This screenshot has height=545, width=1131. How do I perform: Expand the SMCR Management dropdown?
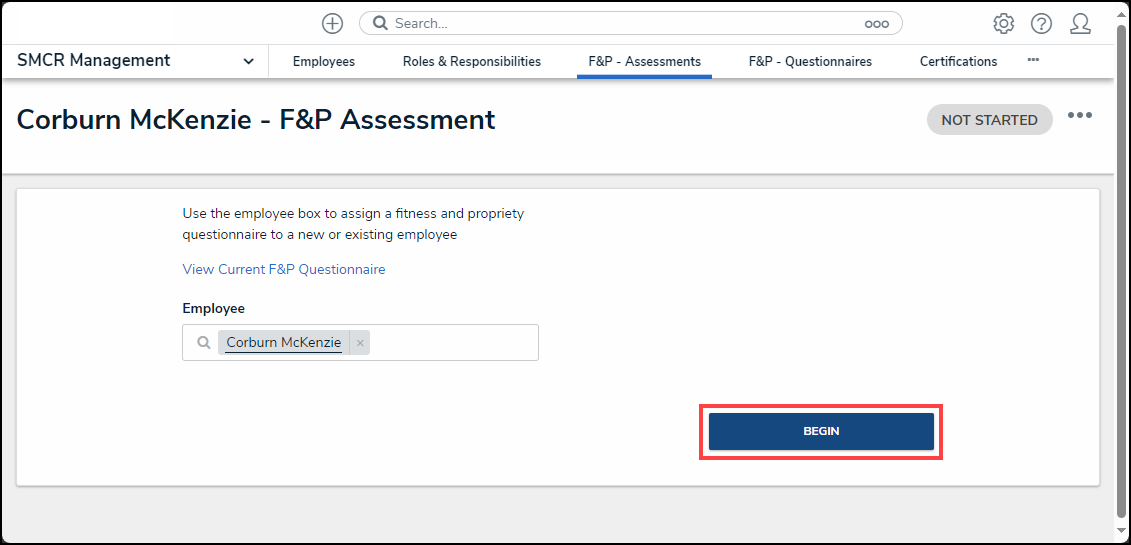pyautogui.click(x=248, y=62)
